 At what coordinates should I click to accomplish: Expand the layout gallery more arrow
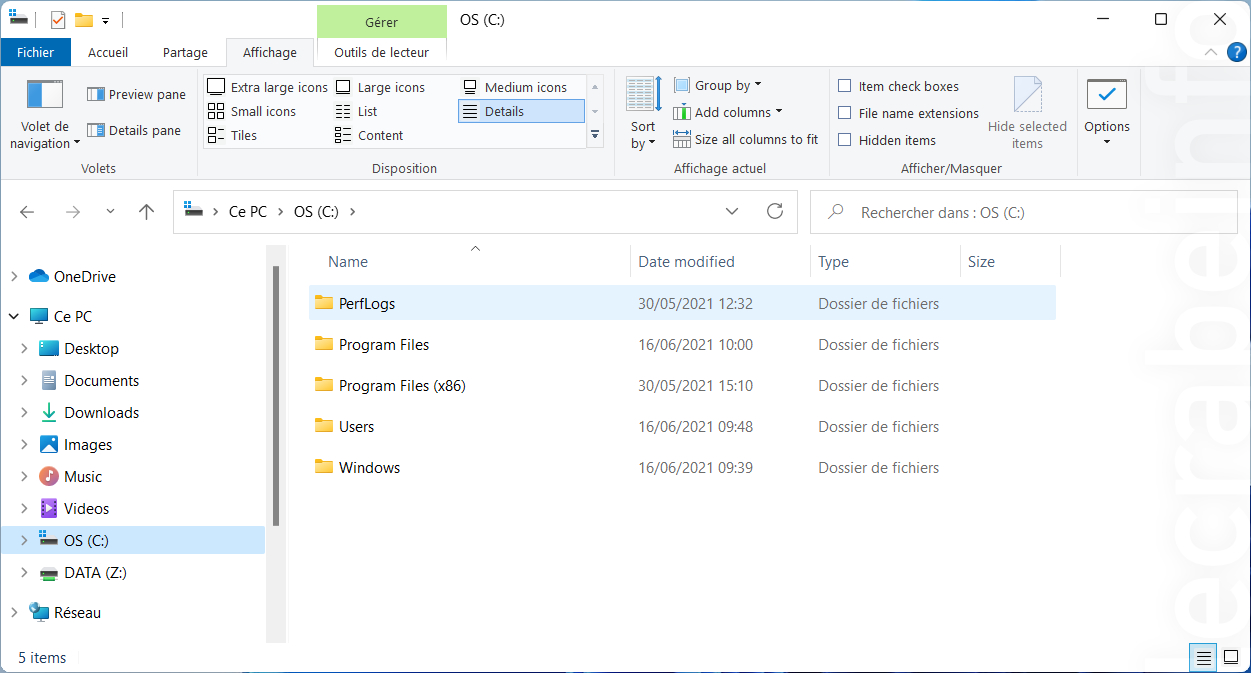[595, 134]
